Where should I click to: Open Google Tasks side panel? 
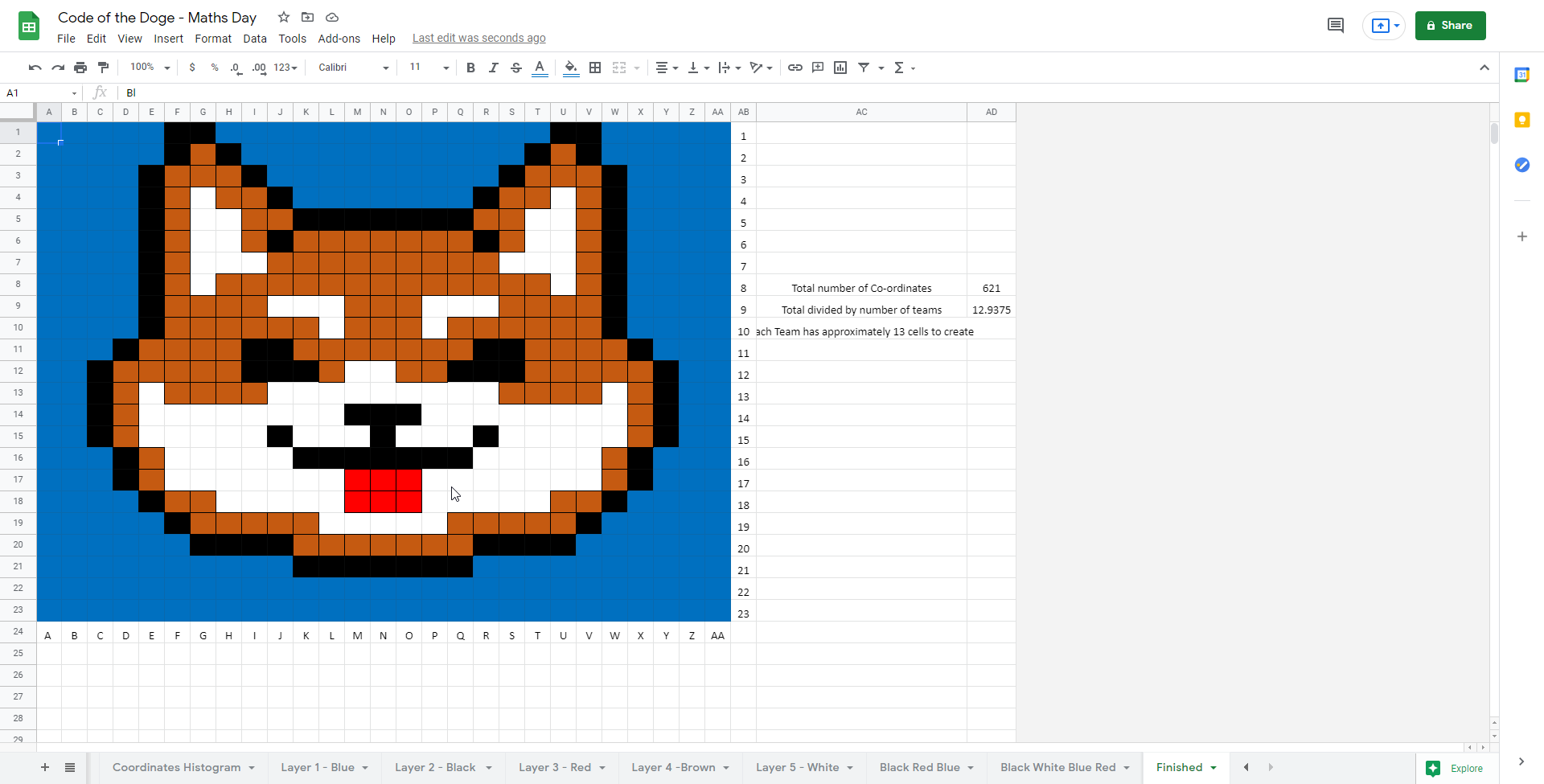point(1521,165)
